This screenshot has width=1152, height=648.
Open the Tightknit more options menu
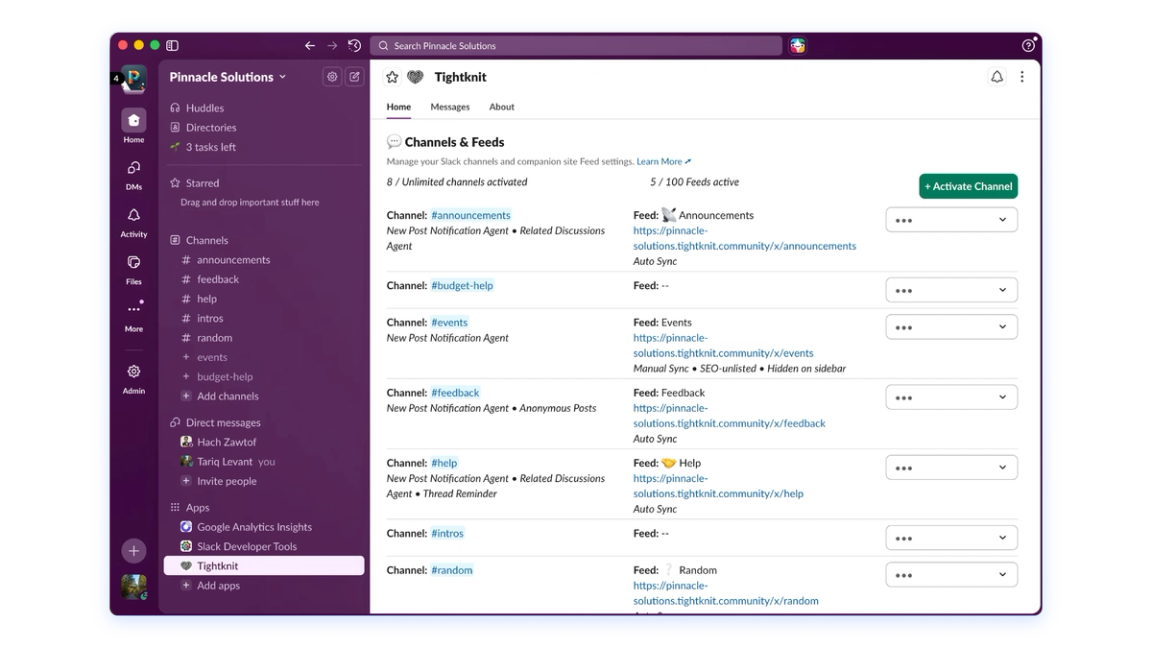1022,76
